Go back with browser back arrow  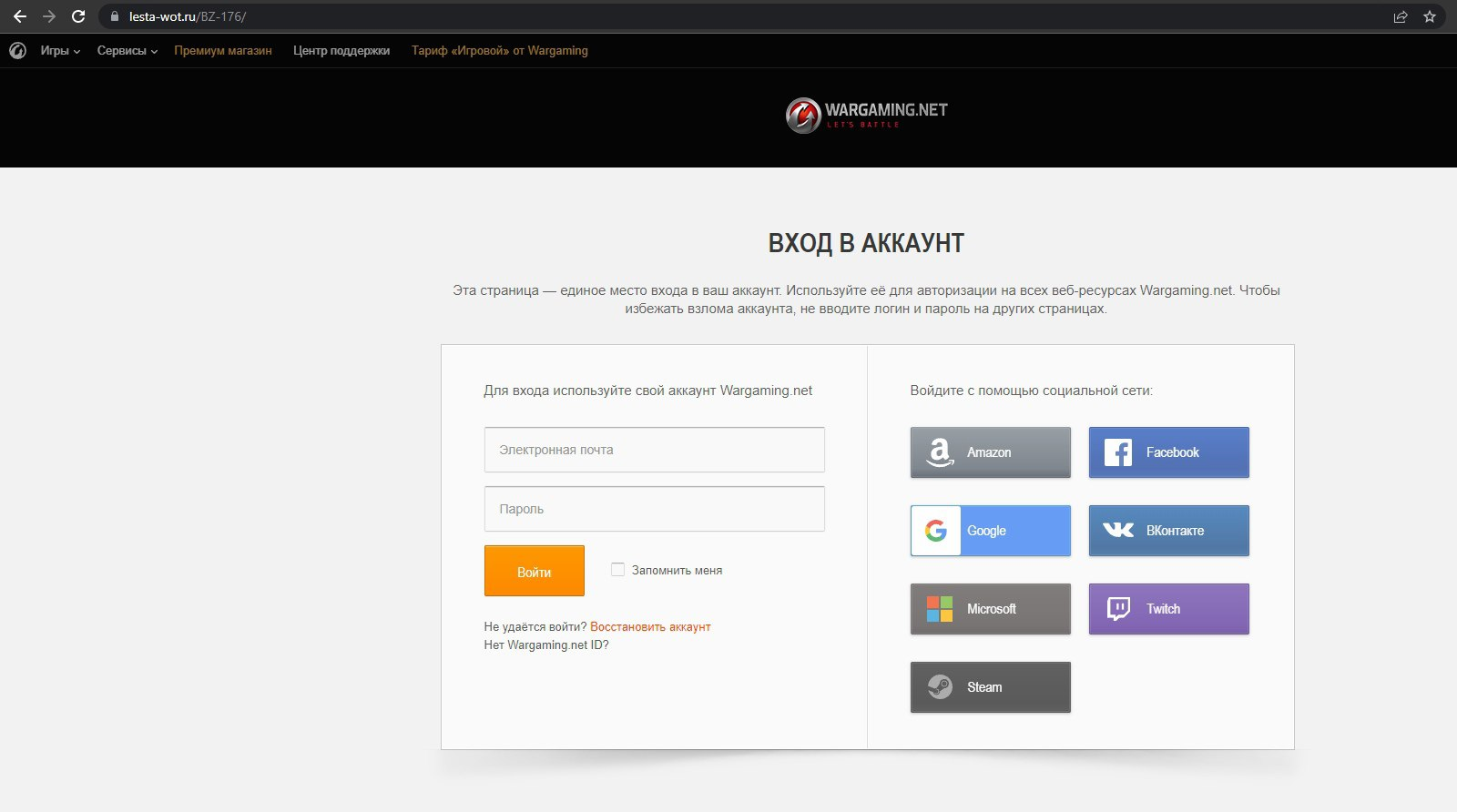click(x=20, y=16)
